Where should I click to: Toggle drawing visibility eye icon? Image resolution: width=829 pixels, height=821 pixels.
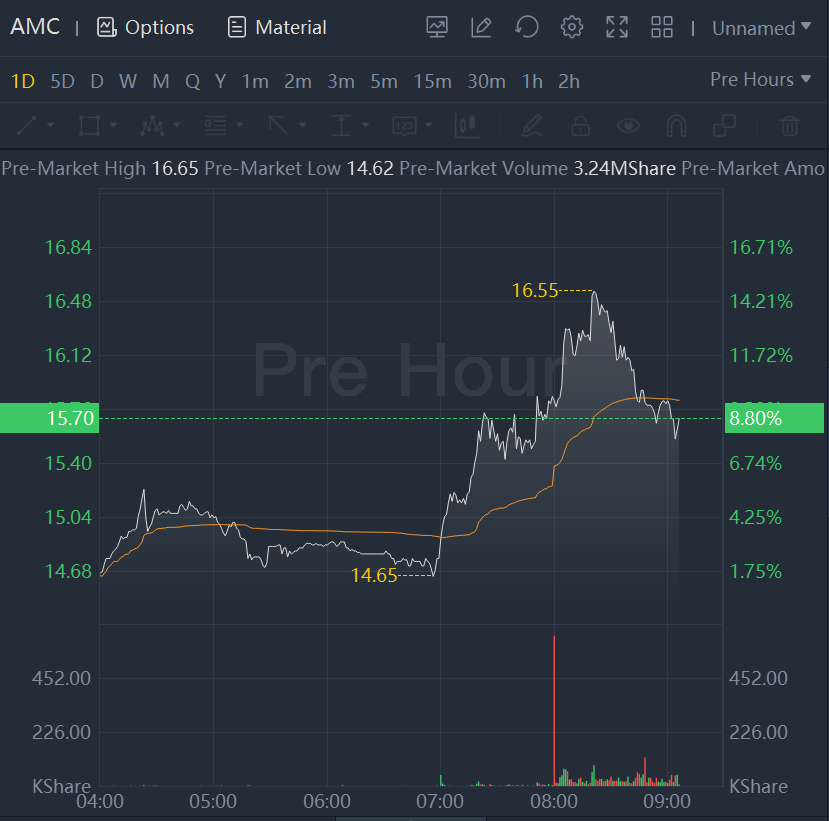[x=629, y=126]
